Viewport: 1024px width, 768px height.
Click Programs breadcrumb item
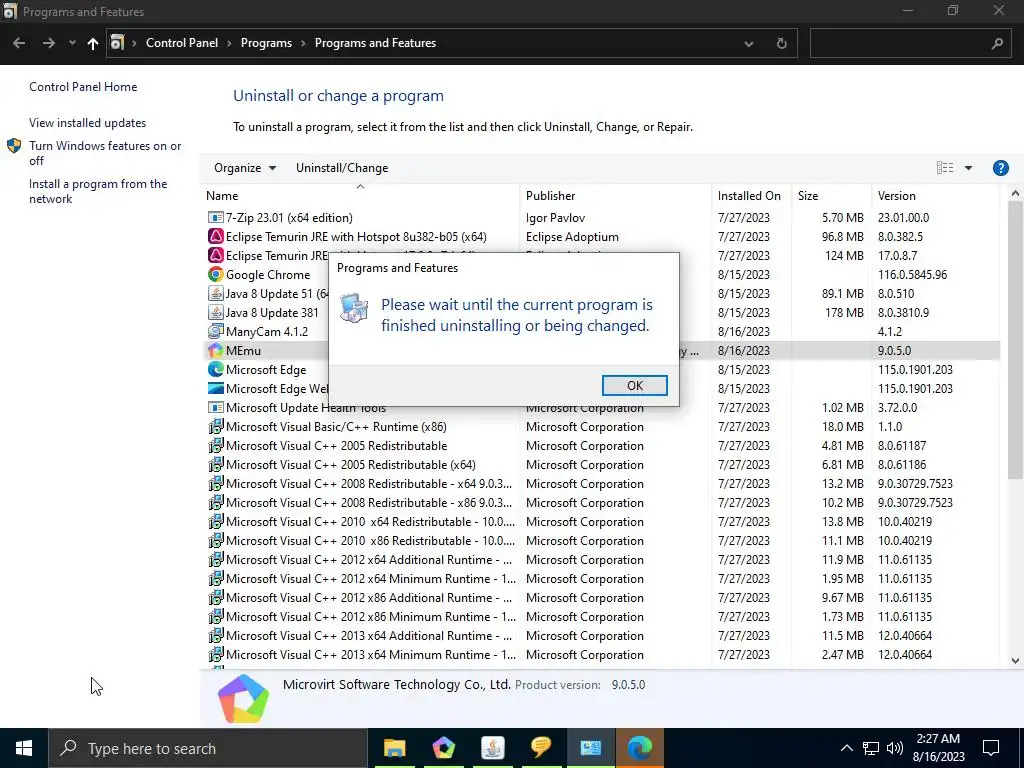pyautogui.click(x=266, y=43)
